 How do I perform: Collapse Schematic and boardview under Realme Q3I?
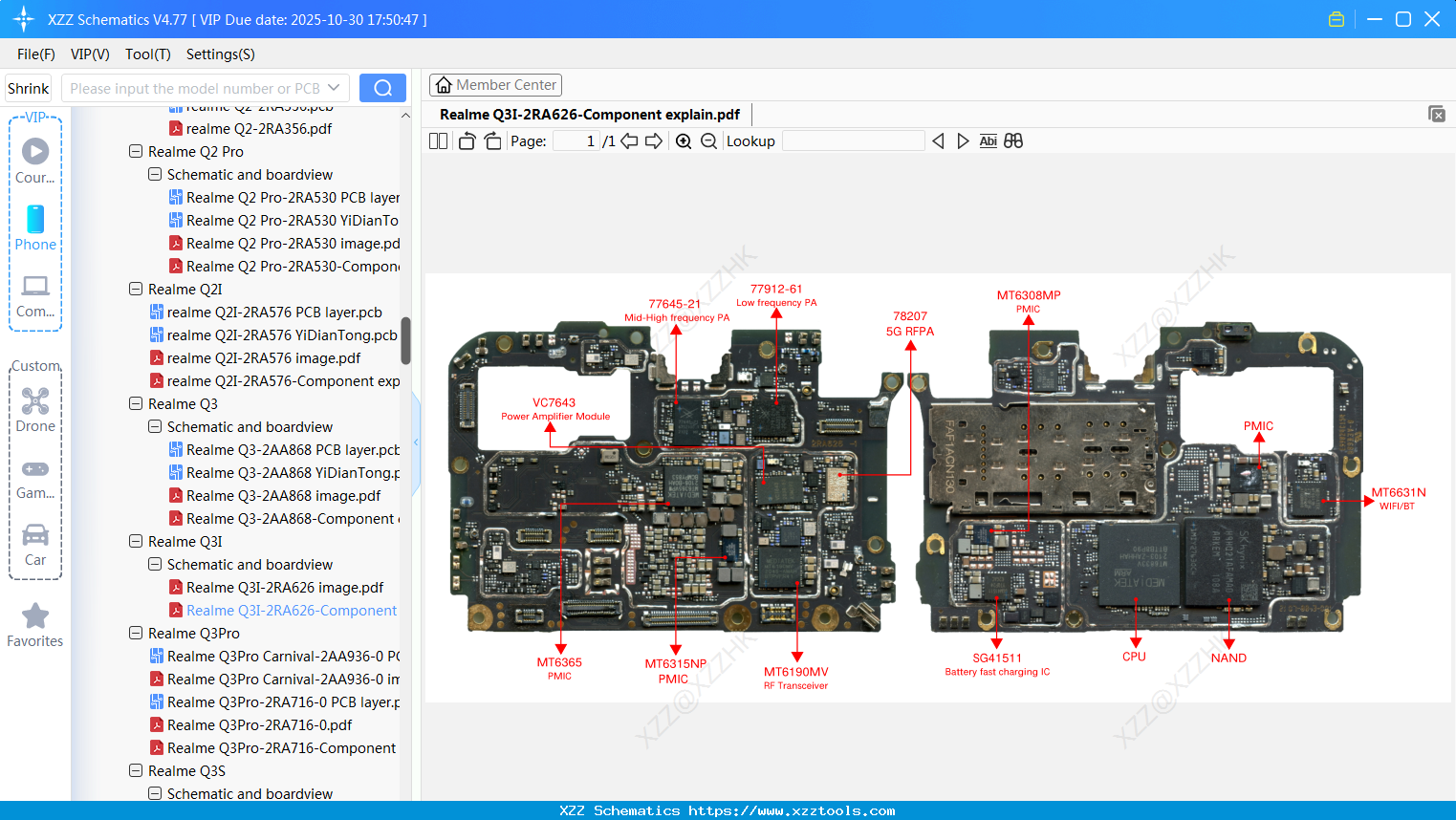tap(155, 565)
